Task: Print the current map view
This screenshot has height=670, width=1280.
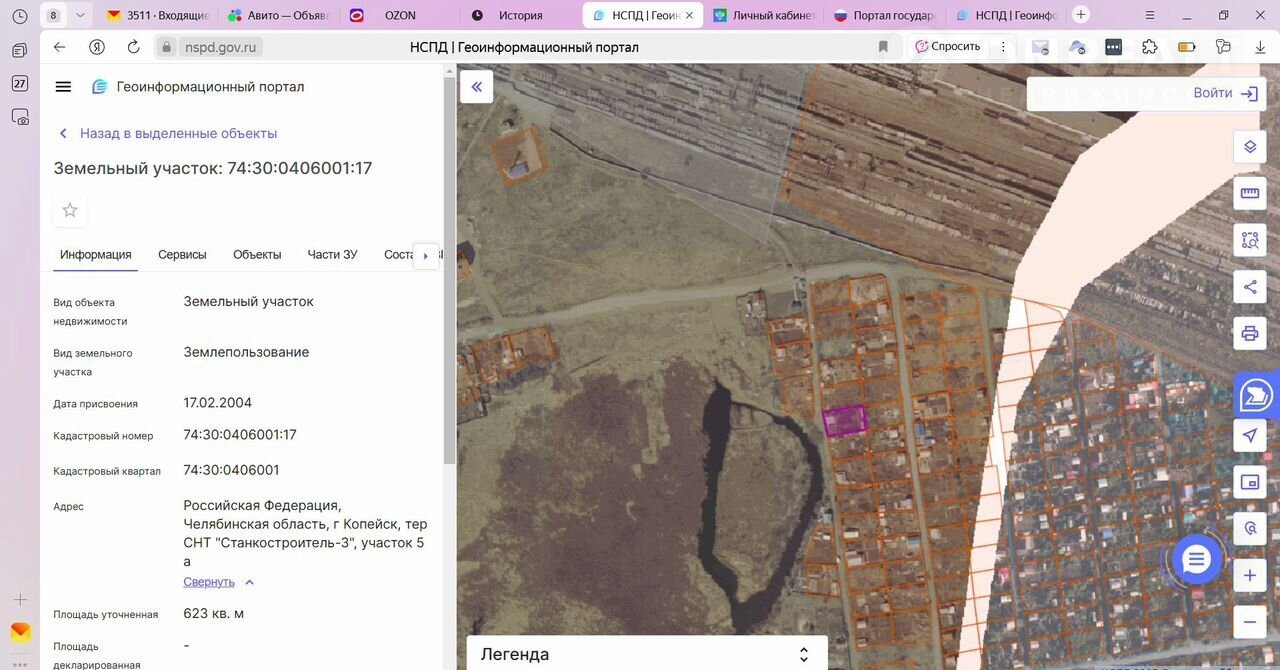Action: (1249, 333)
